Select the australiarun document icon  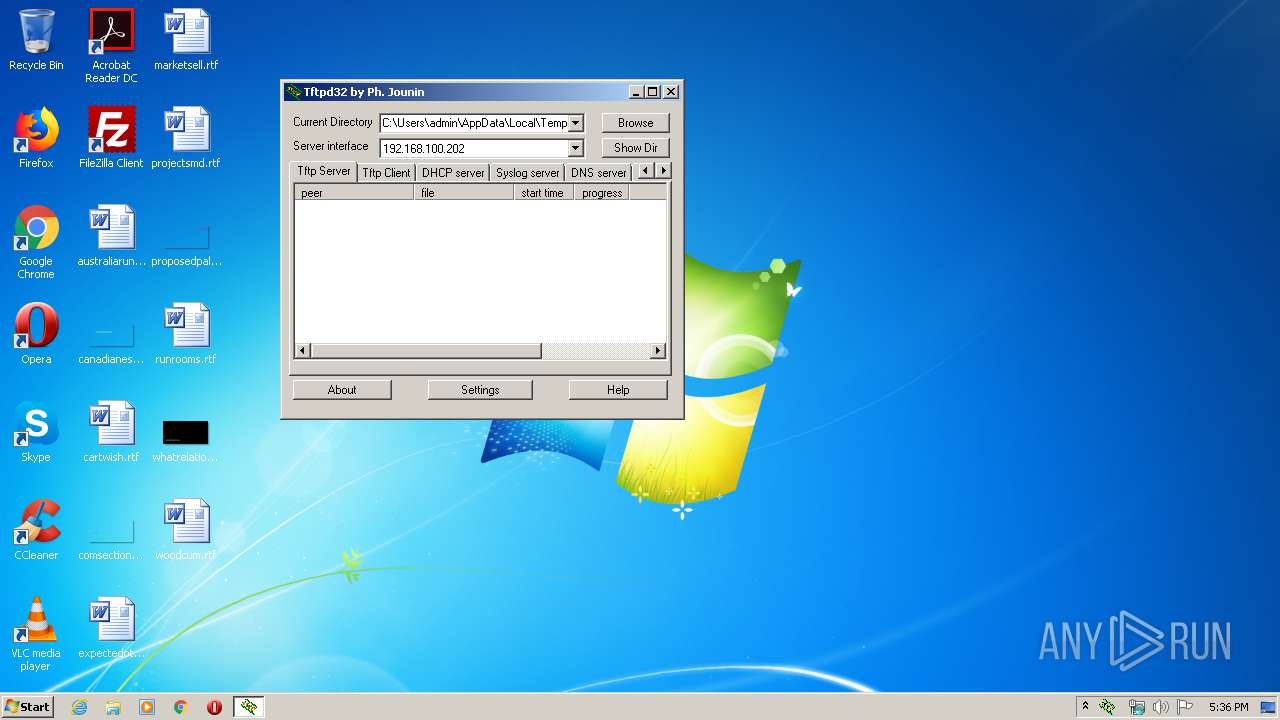coord(111,236)
